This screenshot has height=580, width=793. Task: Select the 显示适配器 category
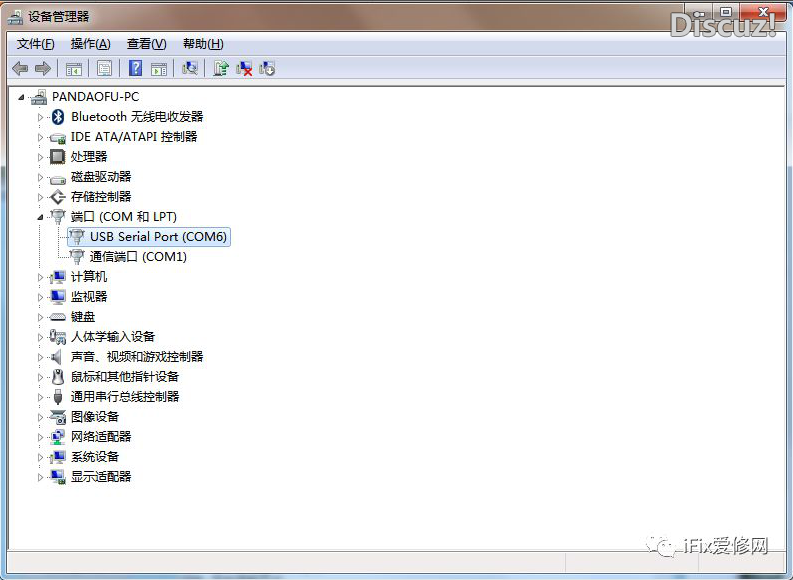click(x=101, y=477)
